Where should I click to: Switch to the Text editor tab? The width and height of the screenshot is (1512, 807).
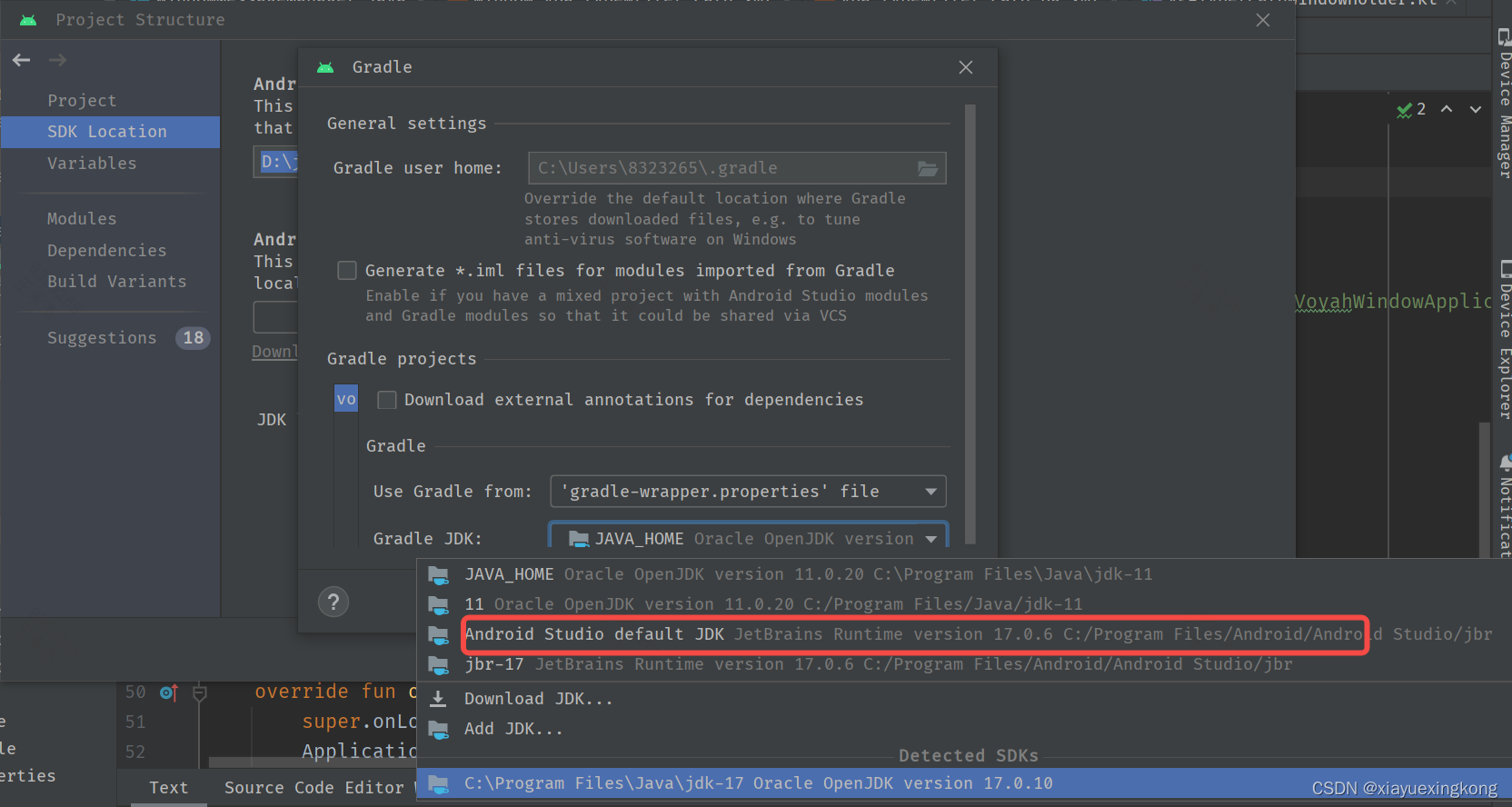[x=169, y=788]
